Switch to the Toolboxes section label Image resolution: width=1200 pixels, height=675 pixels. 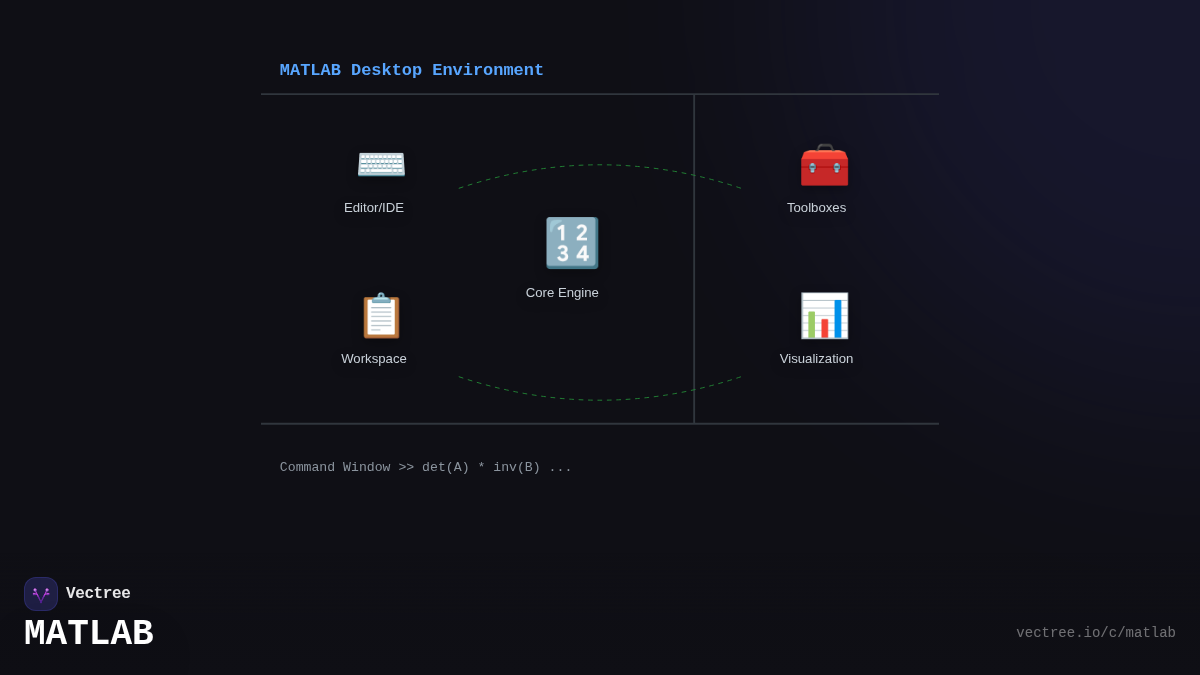pos(816,207)
